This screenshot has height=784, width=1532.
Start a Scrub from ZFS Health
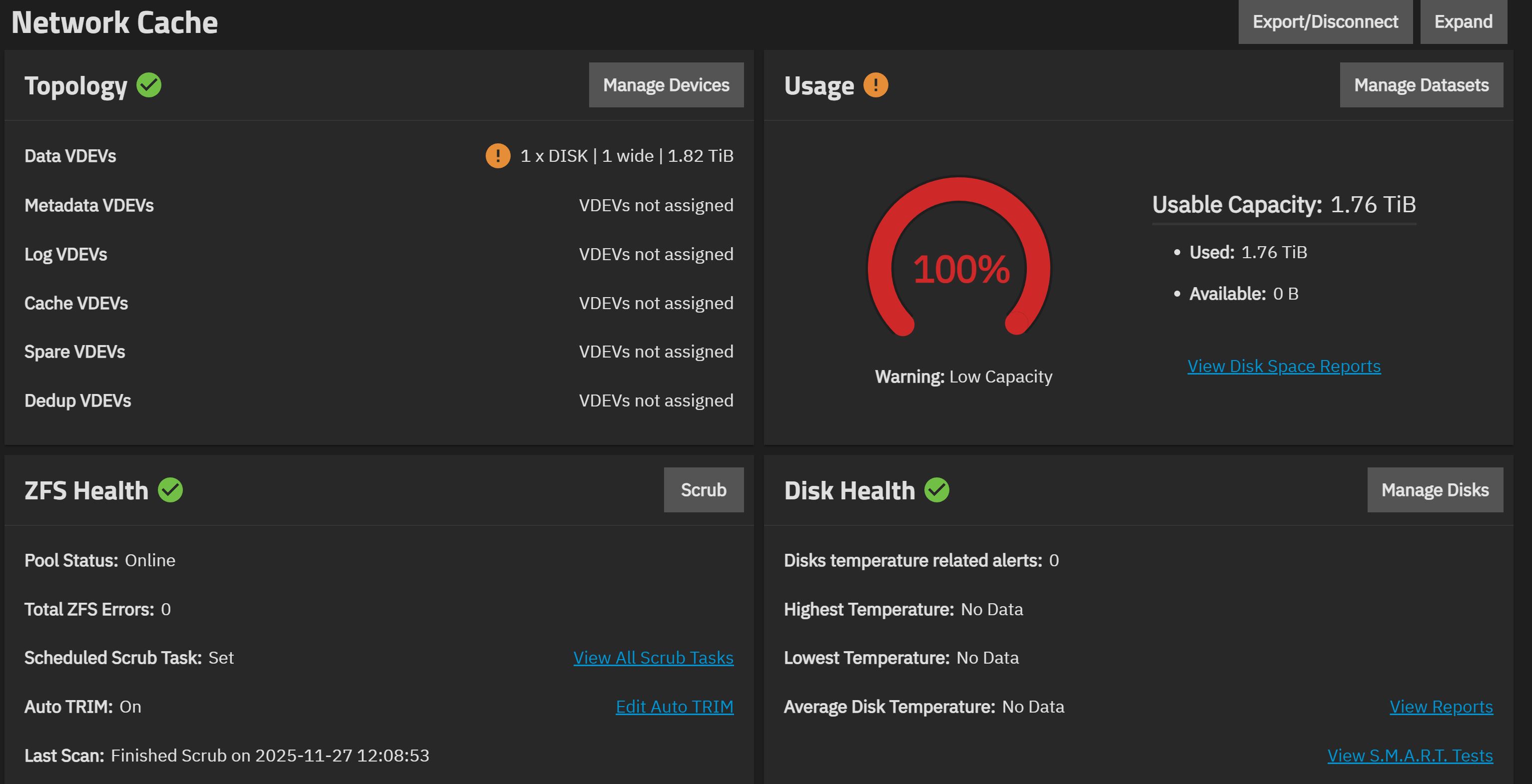[x=703, y=490]
